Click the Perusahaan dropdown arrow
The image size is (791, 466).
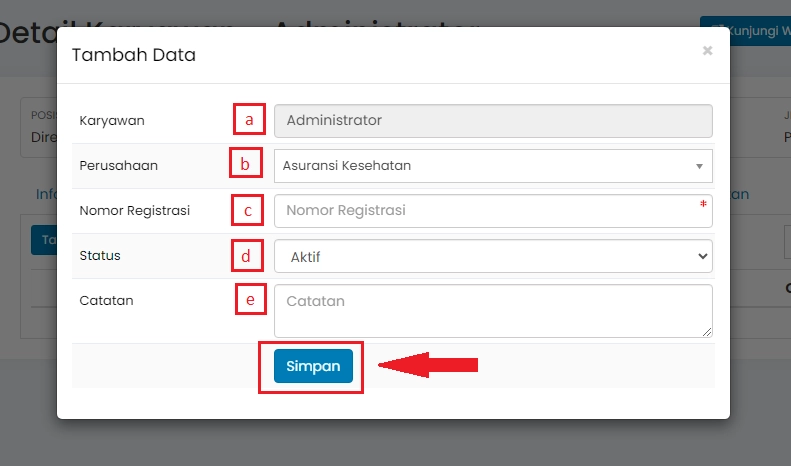(x=699, y=166)
